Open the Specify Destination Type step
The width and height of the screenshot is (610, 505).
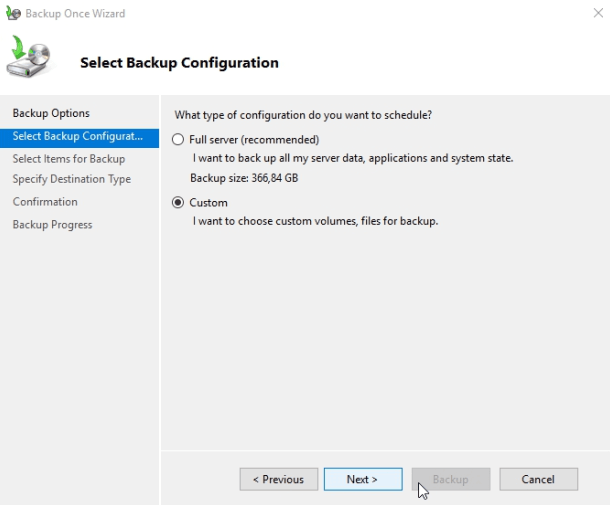72,179
